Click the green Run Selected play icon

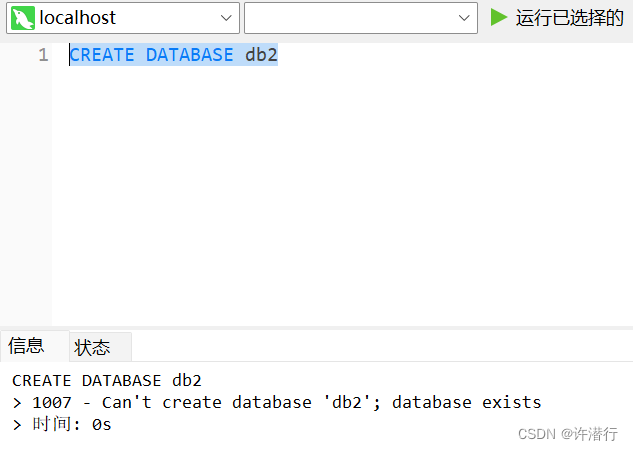tap(499, 17)
